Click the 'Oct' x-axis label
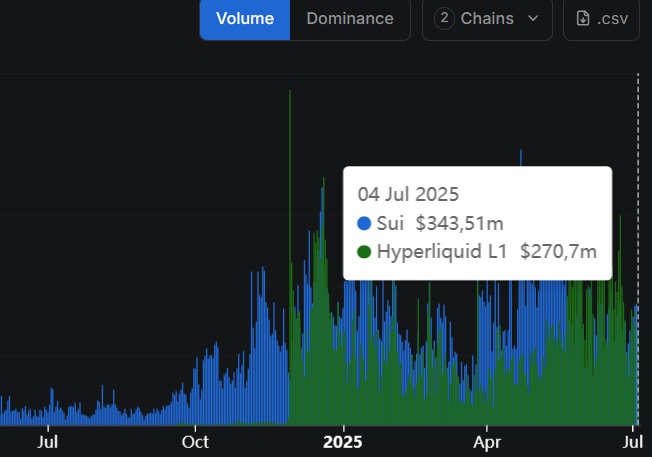 pyautogui.click(x=195, y=442)
